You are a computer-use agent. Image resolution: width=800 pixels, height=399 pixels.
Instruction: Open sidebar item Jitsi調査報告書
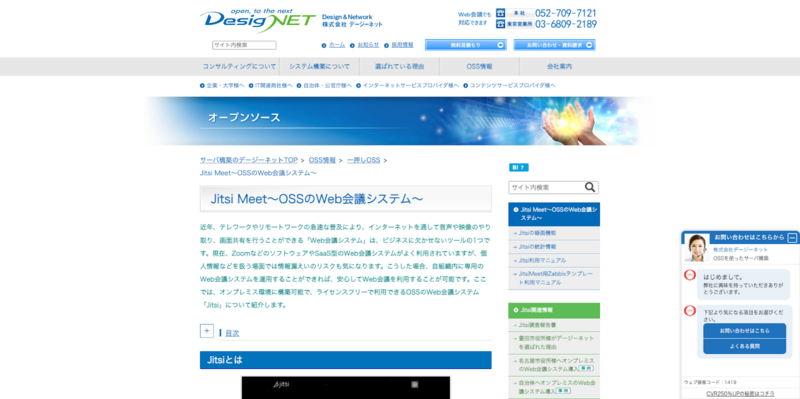point(554,325)
